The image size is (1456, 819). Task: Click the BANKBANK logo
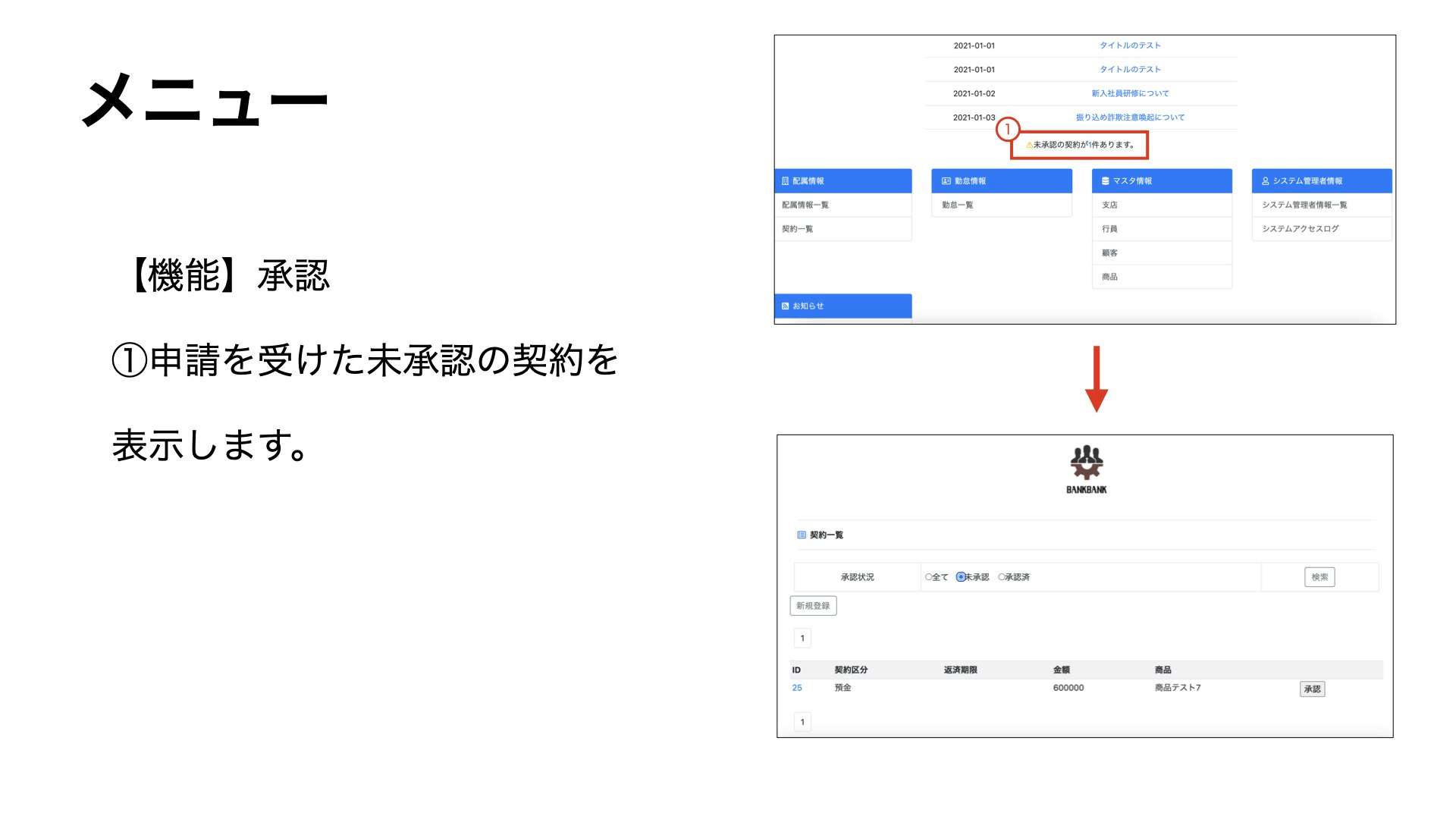point(1086,469)
